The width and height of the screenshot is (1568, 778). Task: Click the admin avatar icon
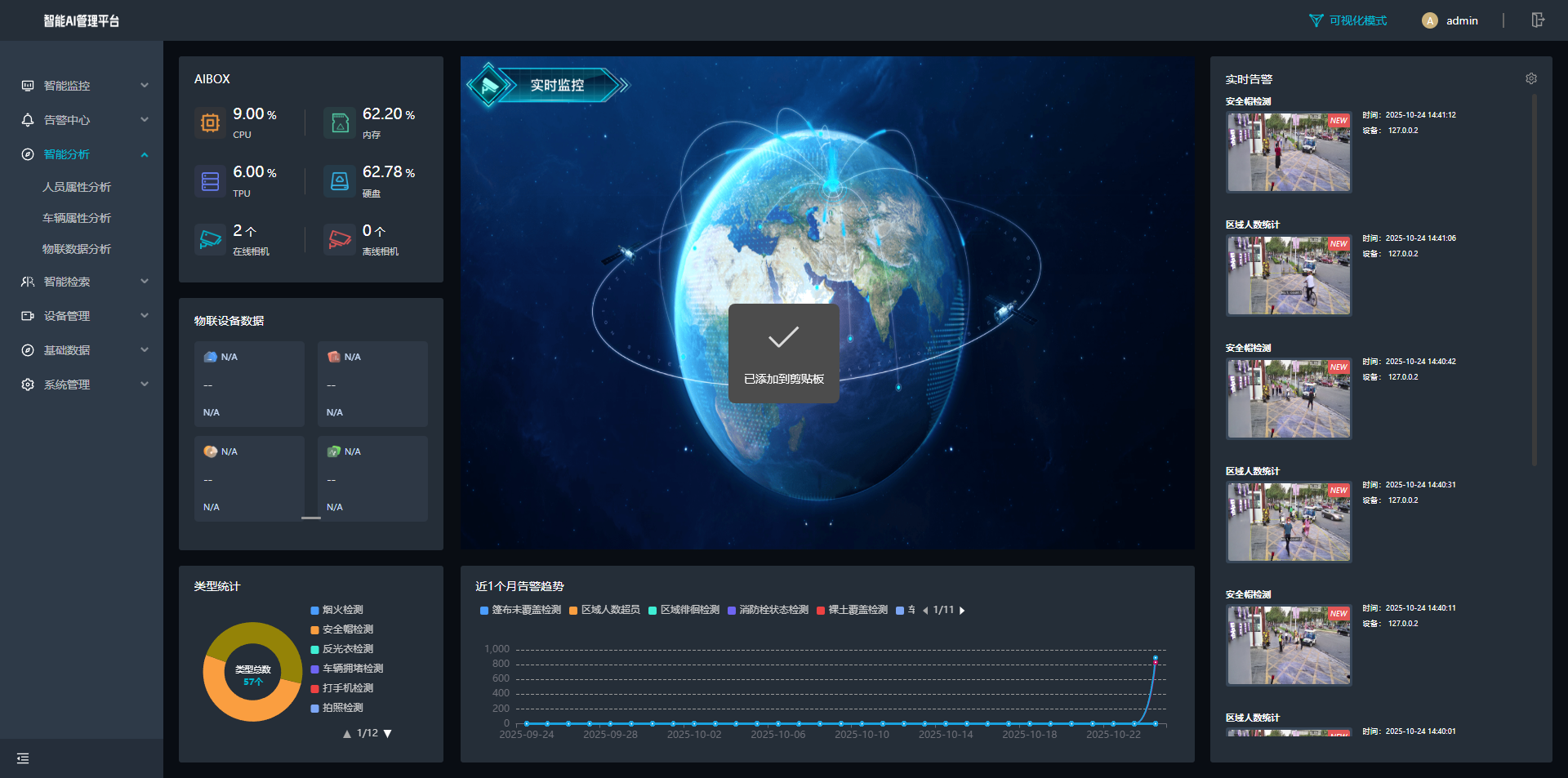point(1429,21)
